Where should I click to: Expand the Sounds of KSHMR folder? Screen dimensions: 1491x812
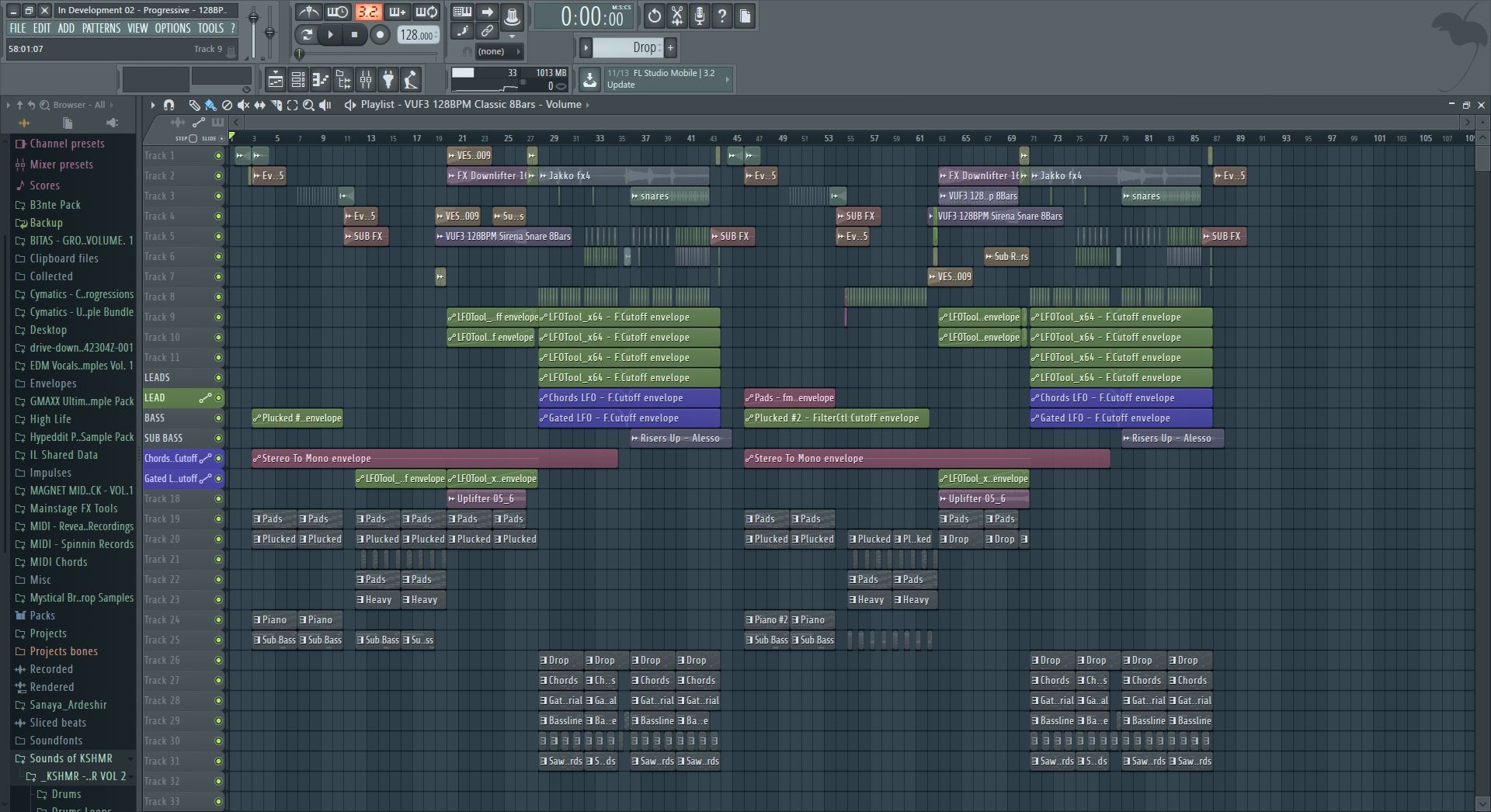coord(71,758)
